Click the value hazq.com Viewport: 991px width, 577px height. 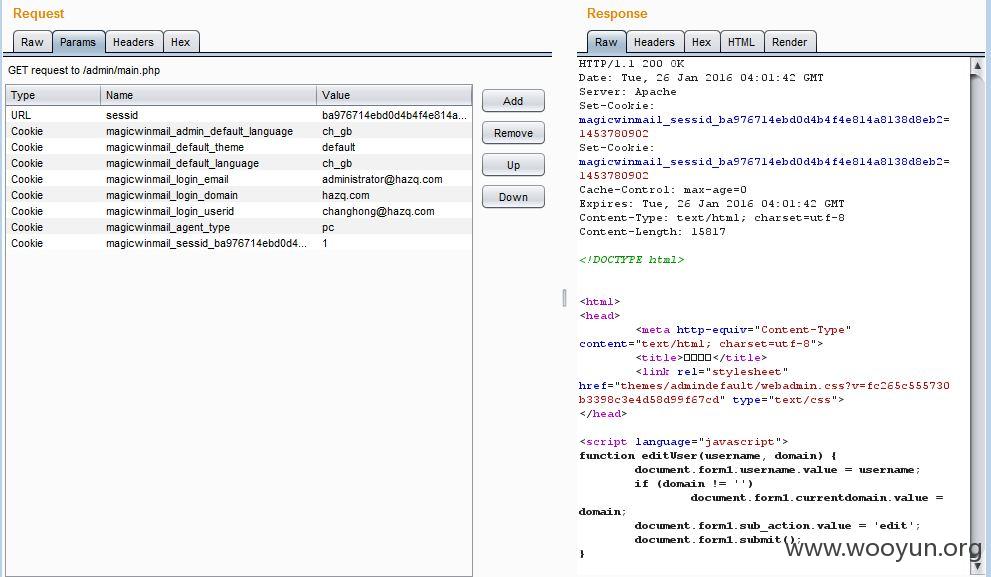coord(346,195)
